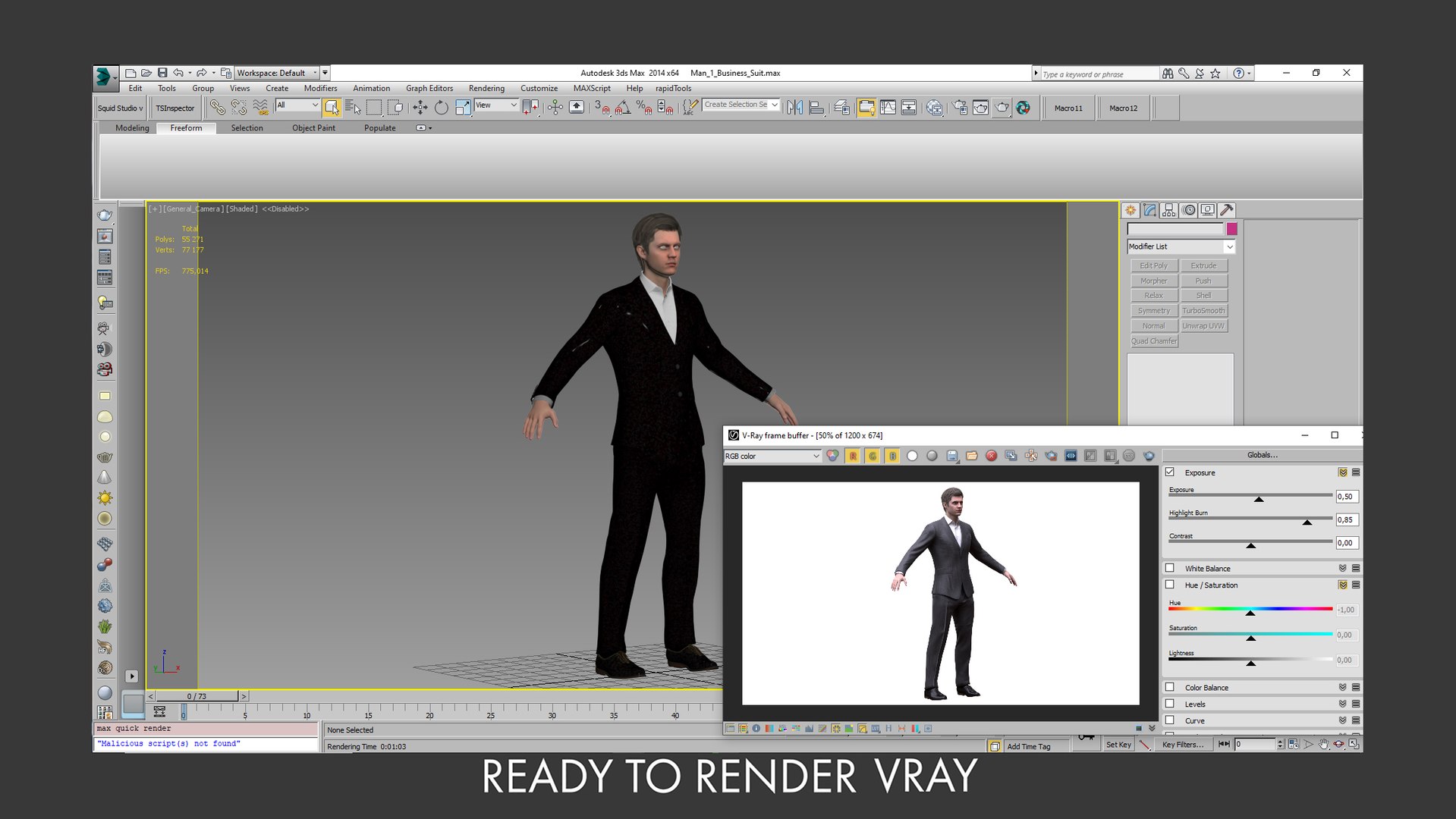Screen dimensions: 1456x819
Task: Open the Utilities hammer panel tab
Action: pyautogui.click(x=1227, y=210)
